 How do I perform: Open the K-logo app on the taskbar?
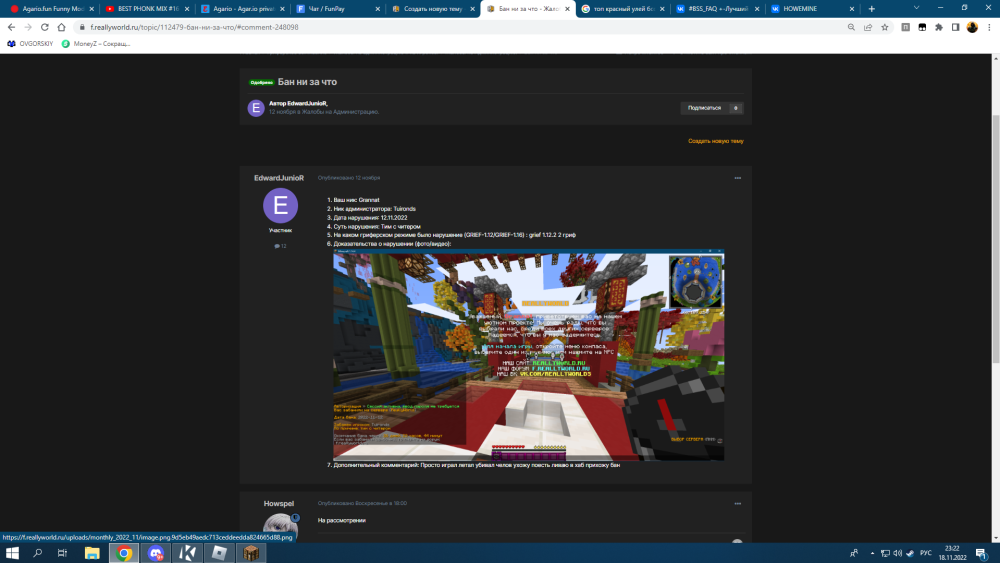click(x=188, y=553)
